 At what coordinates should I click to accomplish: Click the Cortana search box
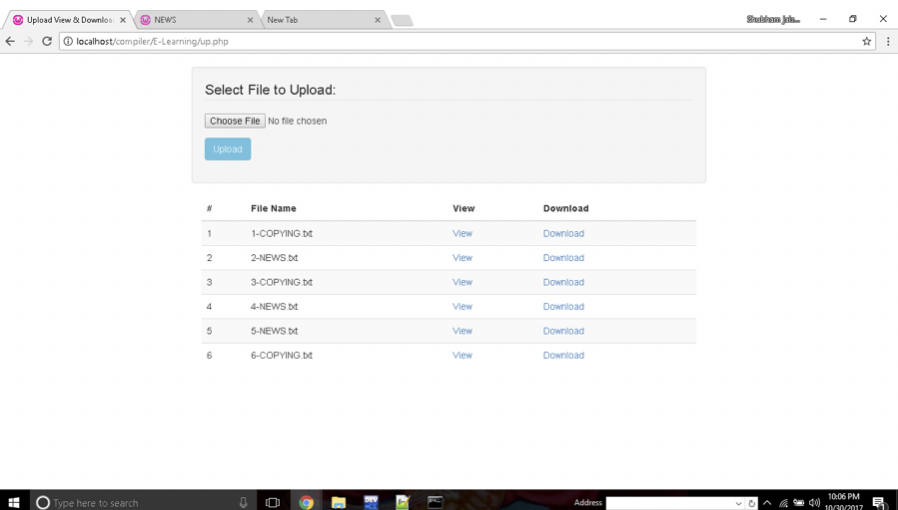point(143,502)
